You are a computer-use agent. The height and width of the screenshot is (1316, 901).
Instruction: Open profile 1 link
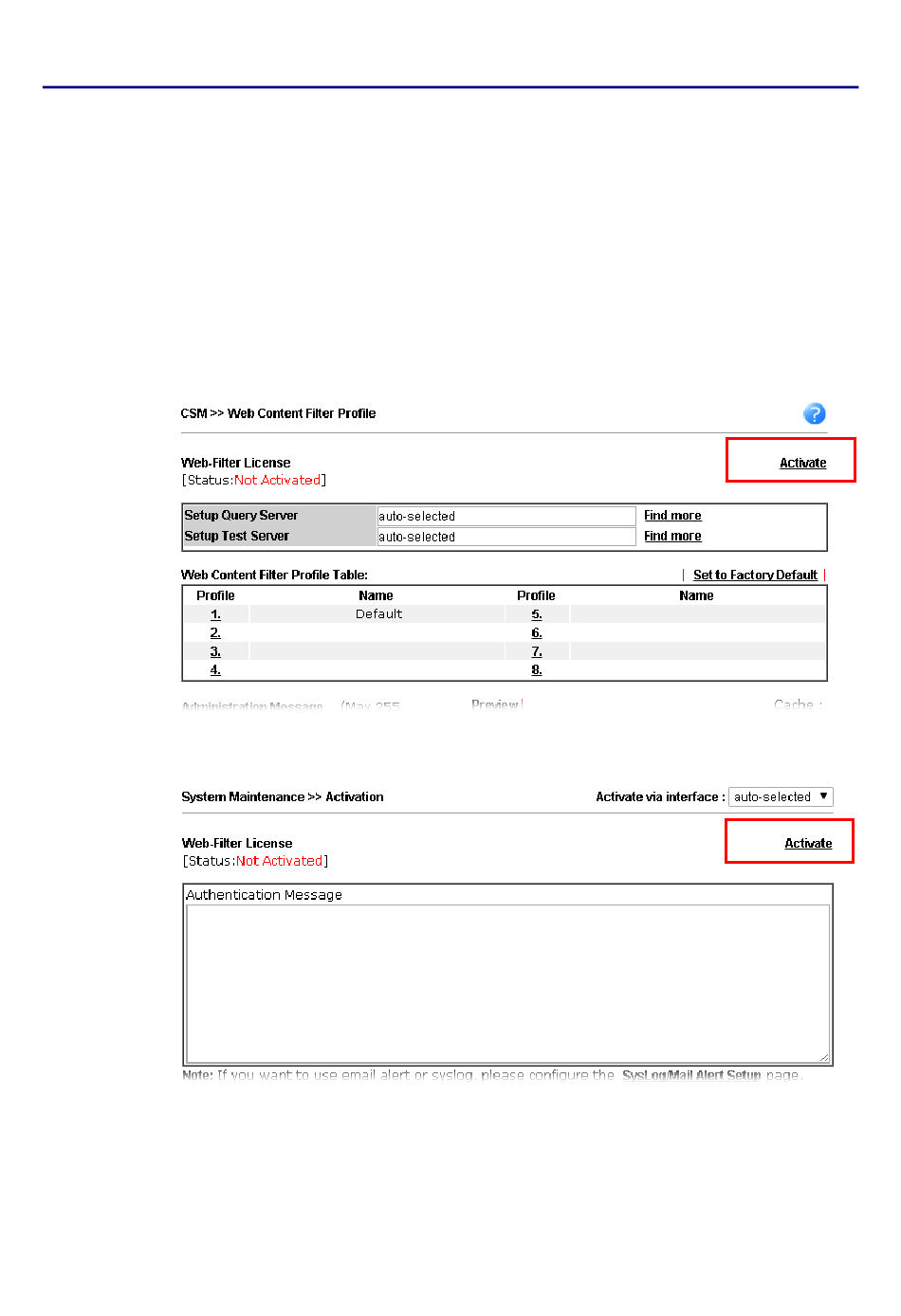(215, 614)
